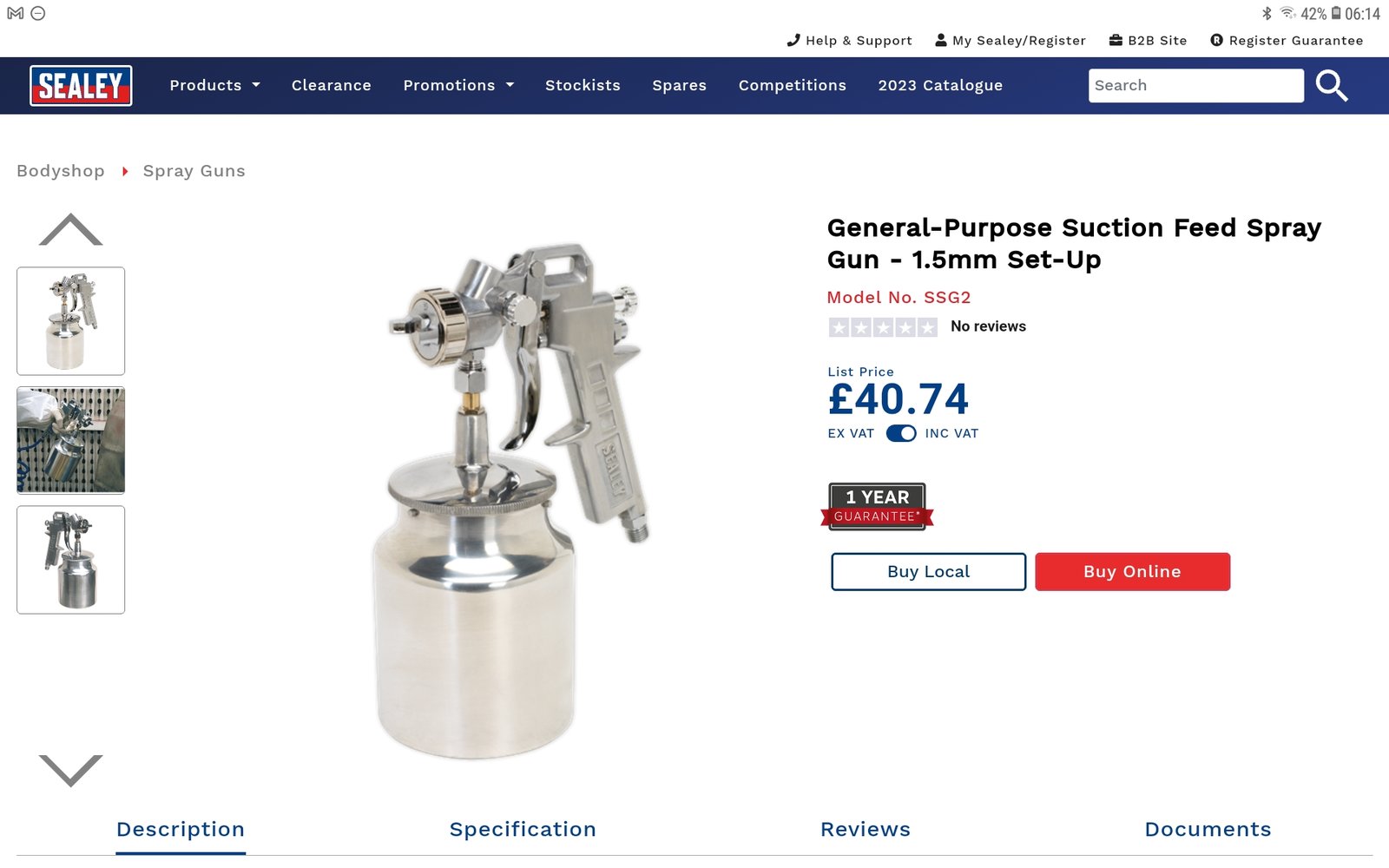Click the 1 Year Guarantee badge
Screen dimensions: 1389x868
pyautogui.click(x=877, y=506)
